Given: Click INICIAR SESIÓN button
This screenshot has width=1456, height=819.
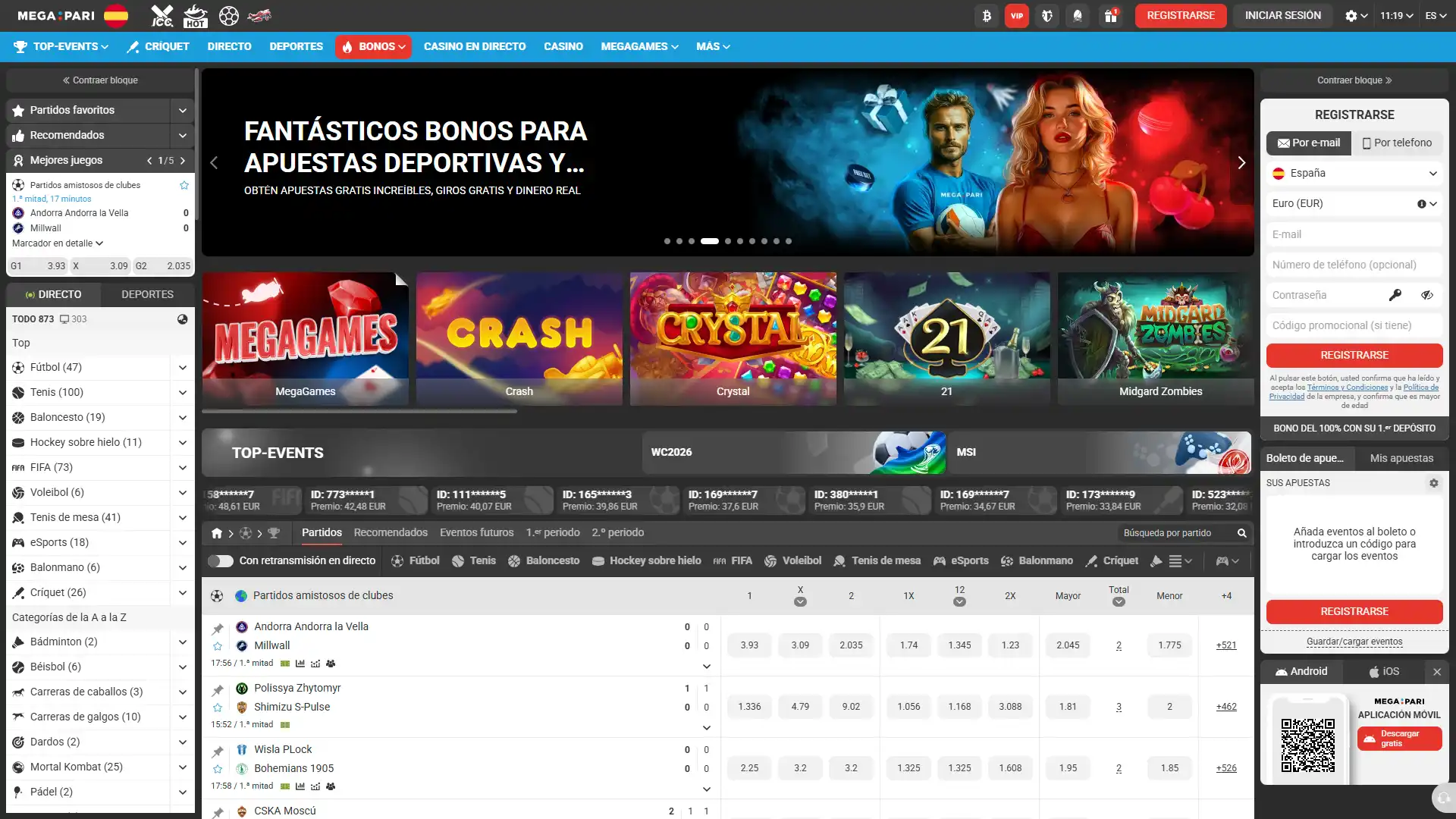Looking at the screenshot, I should pyautogui.click(x=1283, y=15).
